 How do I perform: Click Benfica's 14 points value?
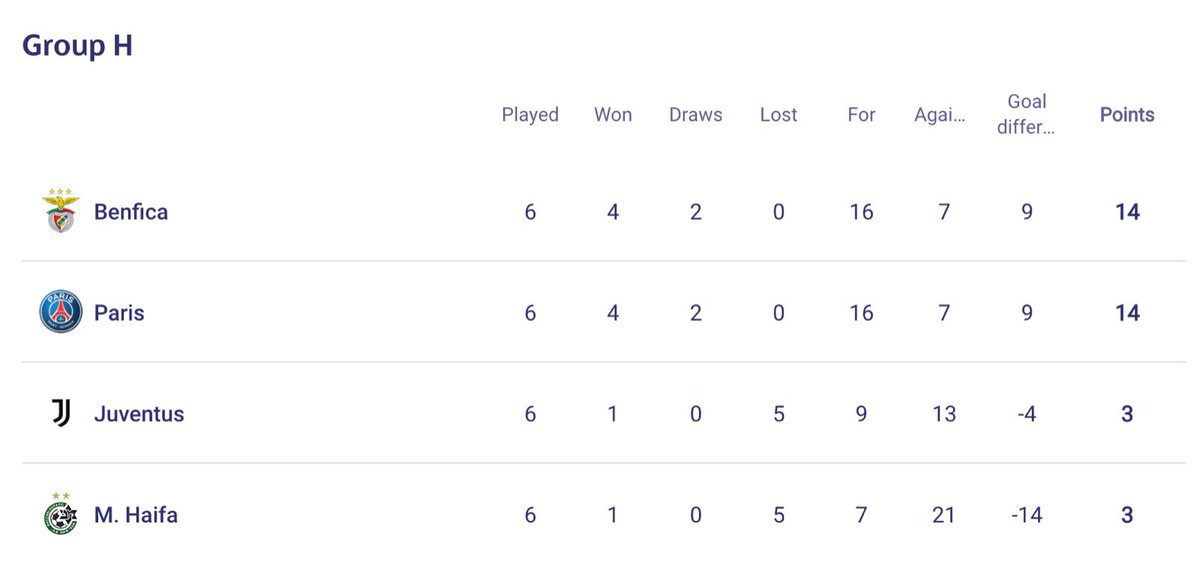1127,212
